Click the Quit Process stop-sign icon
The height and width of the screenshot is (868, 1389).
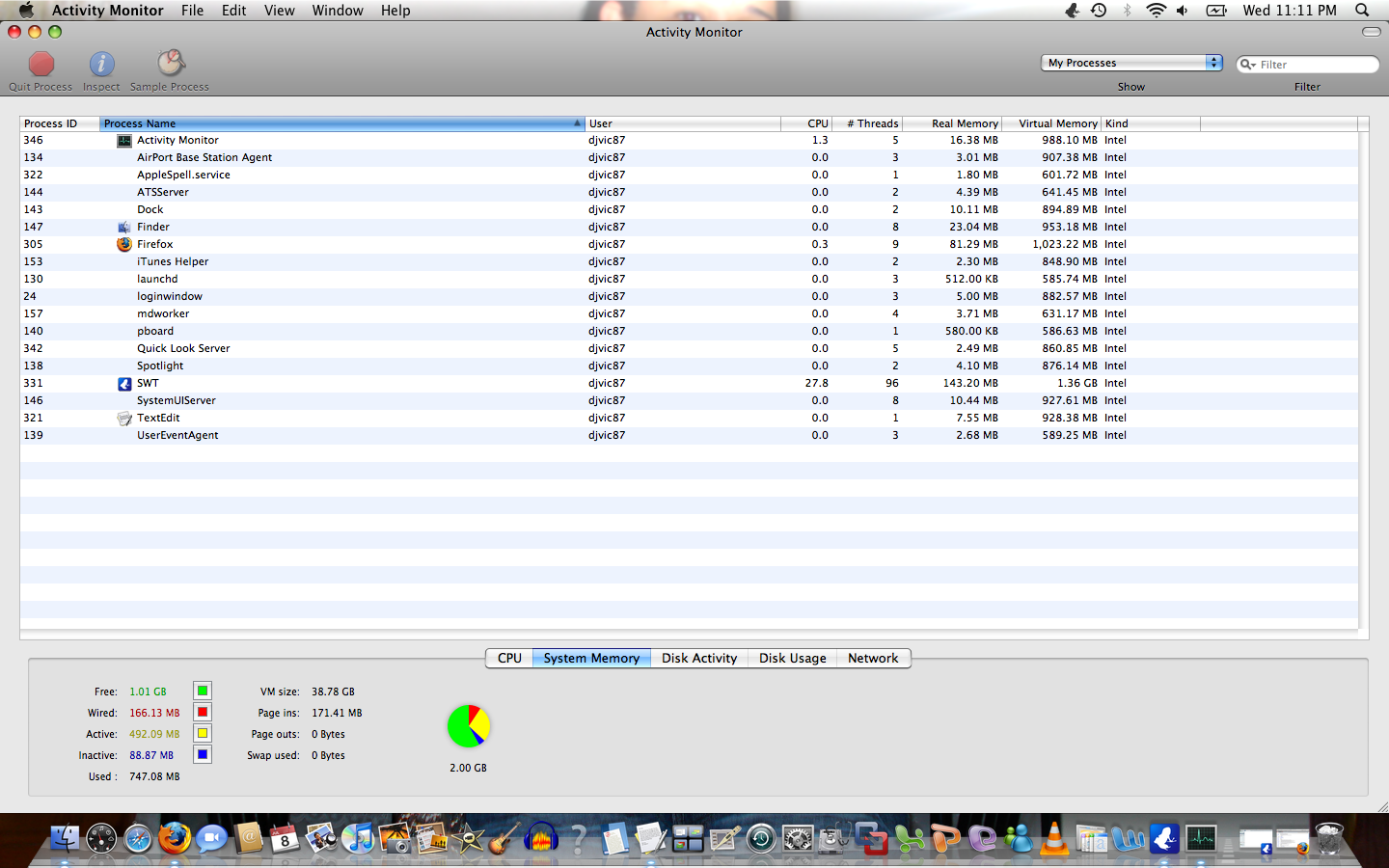pyautogui.click(x=41, y=64)
